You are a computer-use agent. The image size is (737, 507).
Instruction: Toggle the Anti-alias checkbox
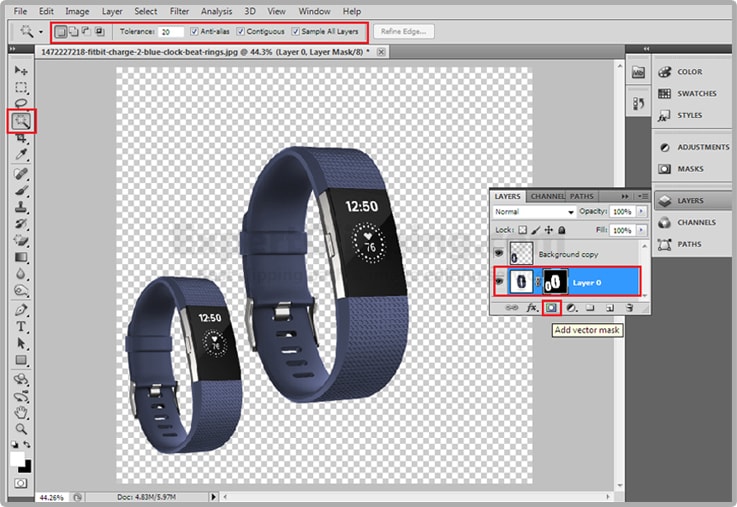[195, 32]
